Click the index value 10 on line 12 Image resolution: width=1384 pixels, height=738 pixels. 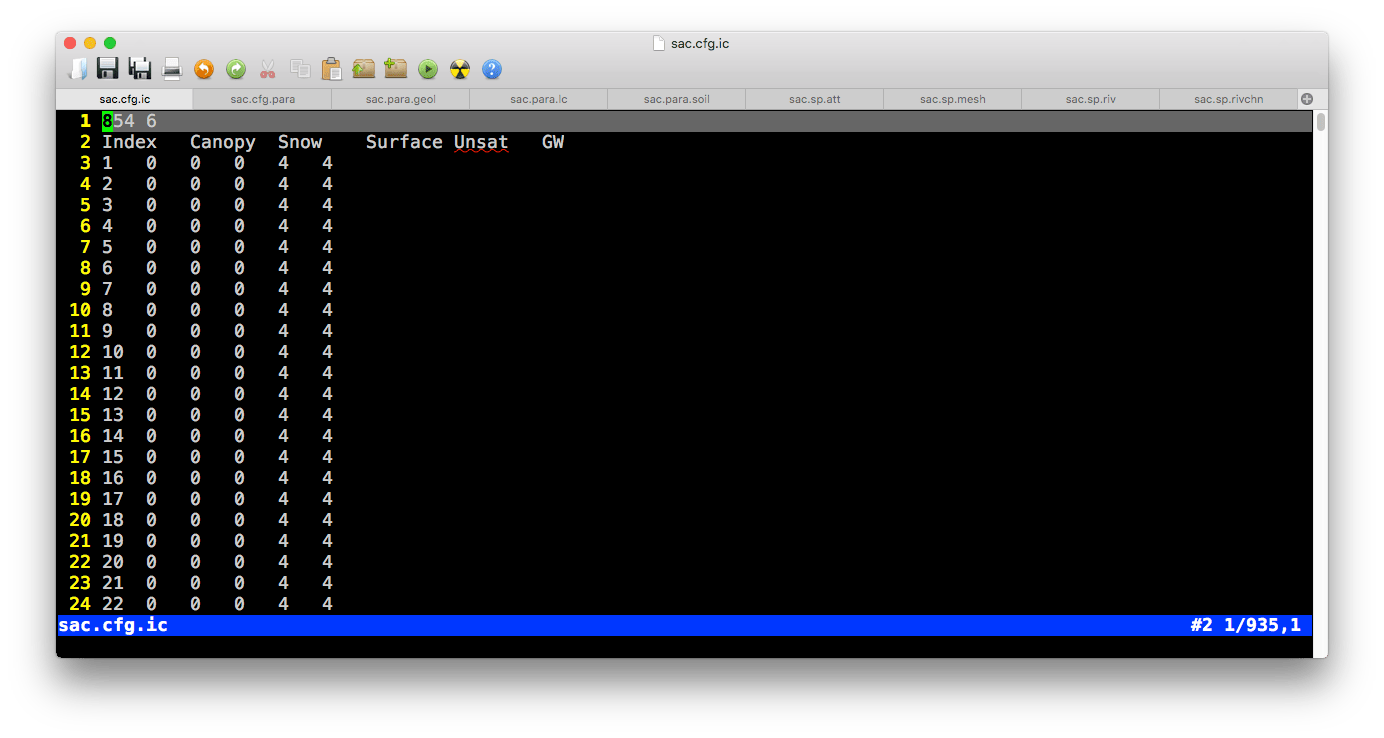click(113, 352)
